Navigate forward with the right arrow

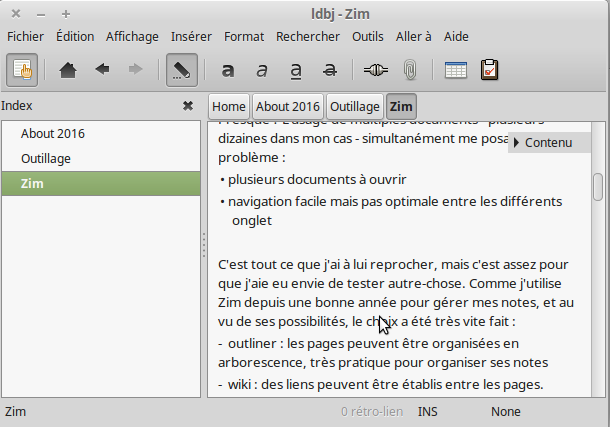point(136,70)
